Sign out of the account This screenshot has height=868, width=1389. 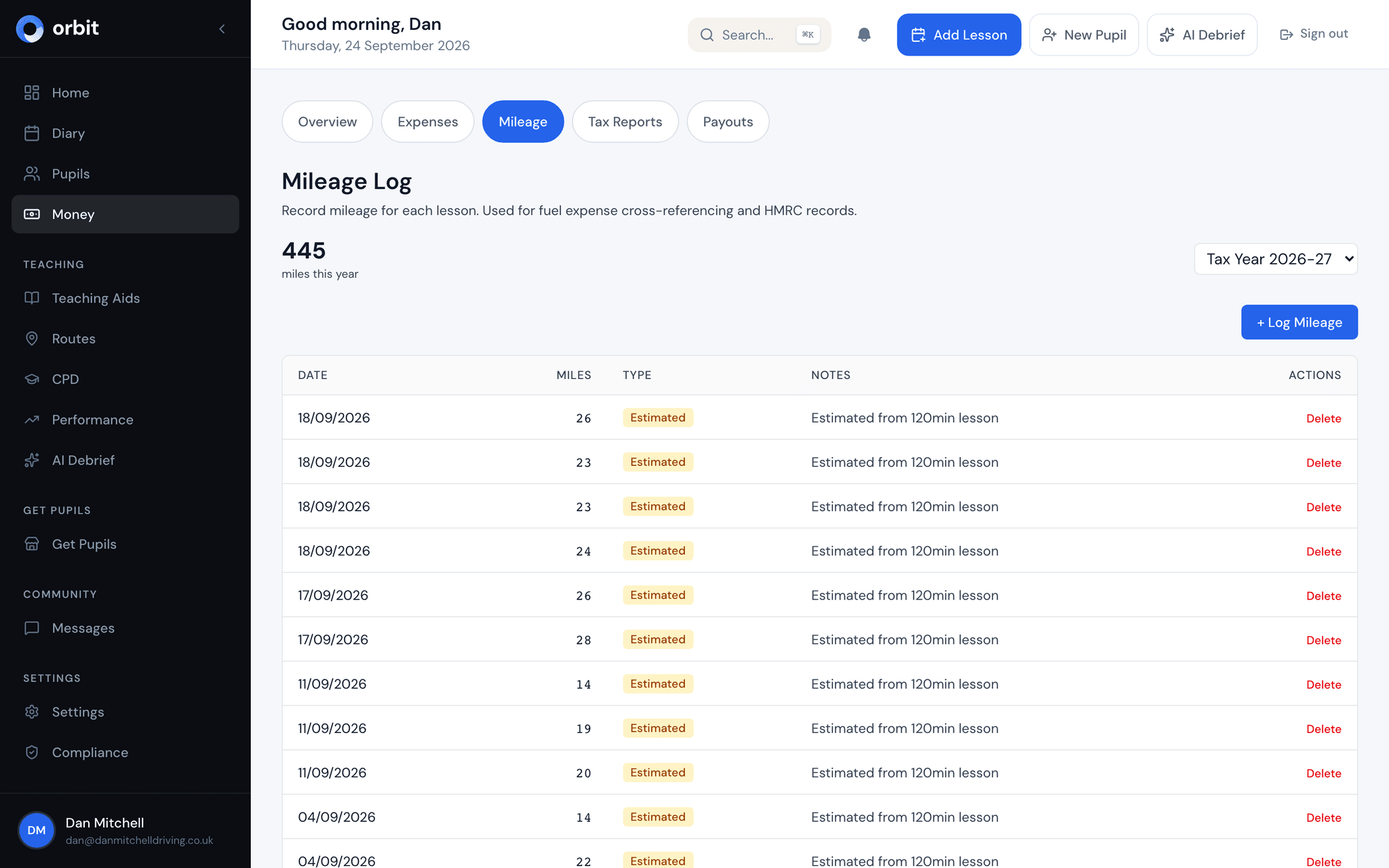tap(1313, 34)
